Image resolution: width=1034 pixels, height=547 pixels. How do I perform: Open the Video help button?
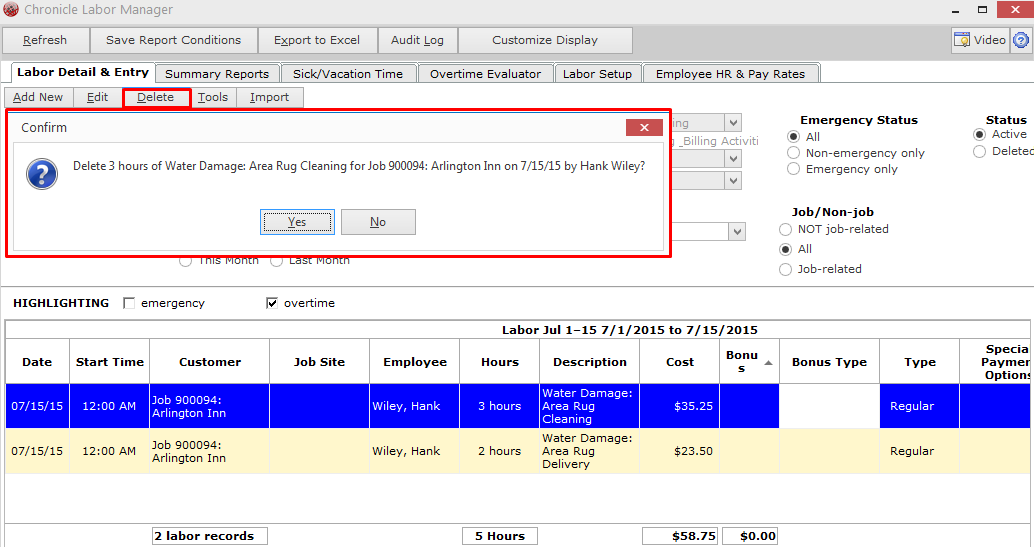pyautogui.click(x=980, y=40)
